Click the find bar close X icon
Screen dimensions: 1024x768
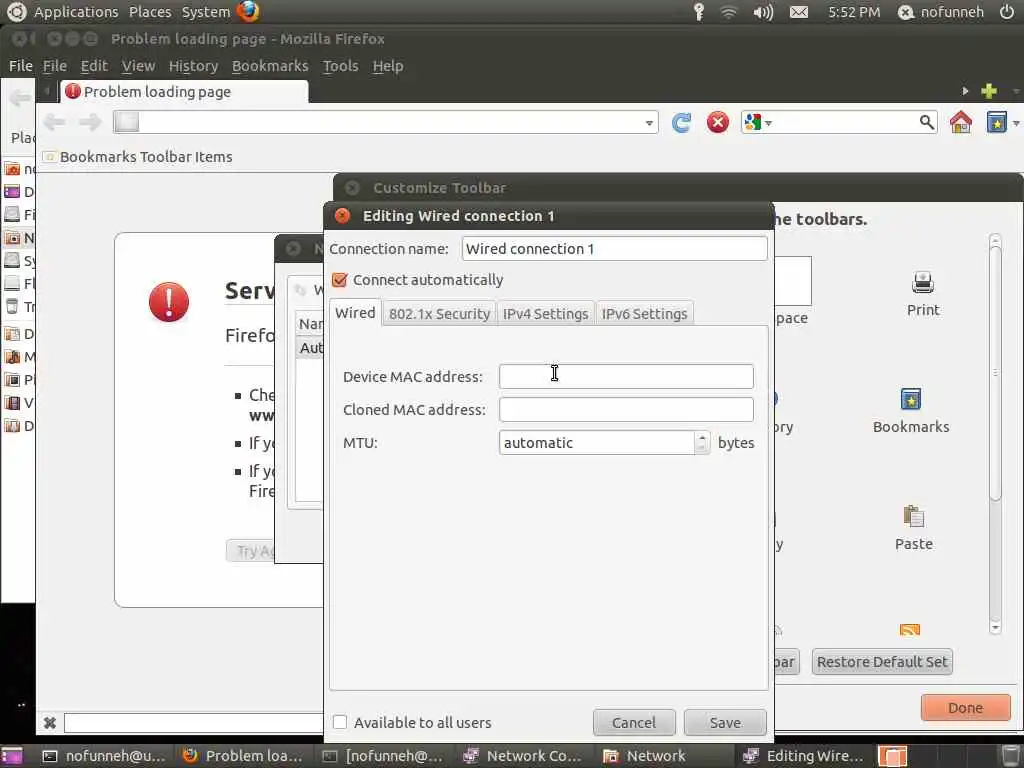(50, 722)
